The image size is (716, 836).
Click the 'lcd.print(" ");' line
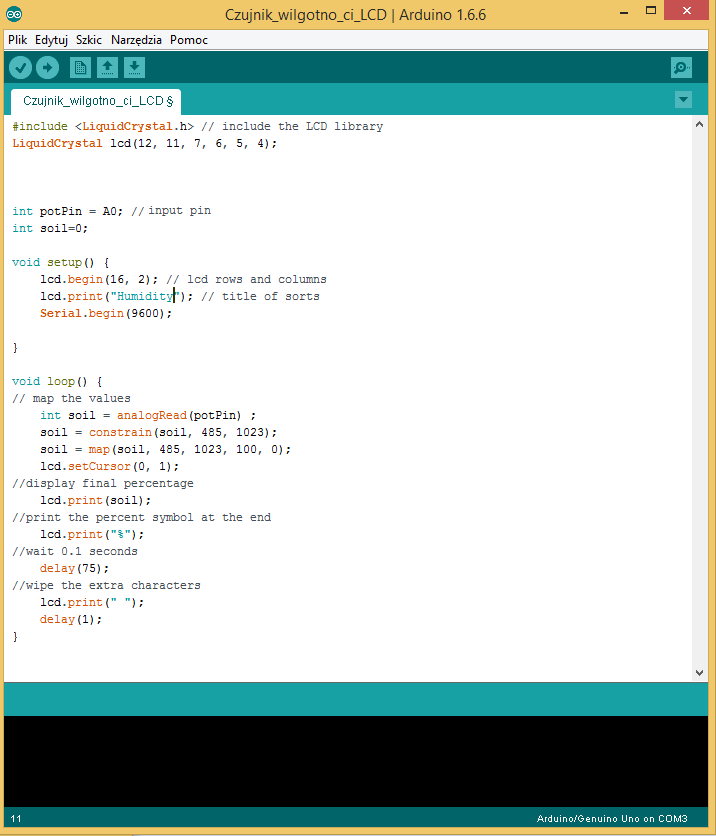(92, 602)
